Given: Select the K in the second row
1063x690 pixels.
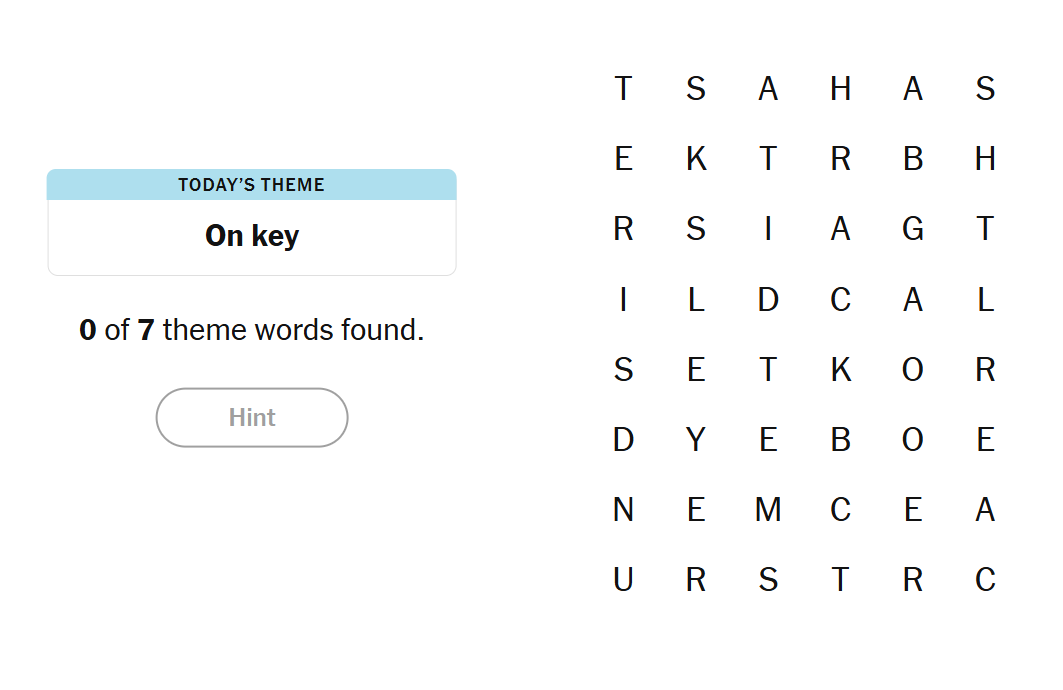Looking at the screenshot, I should point(696,158).
